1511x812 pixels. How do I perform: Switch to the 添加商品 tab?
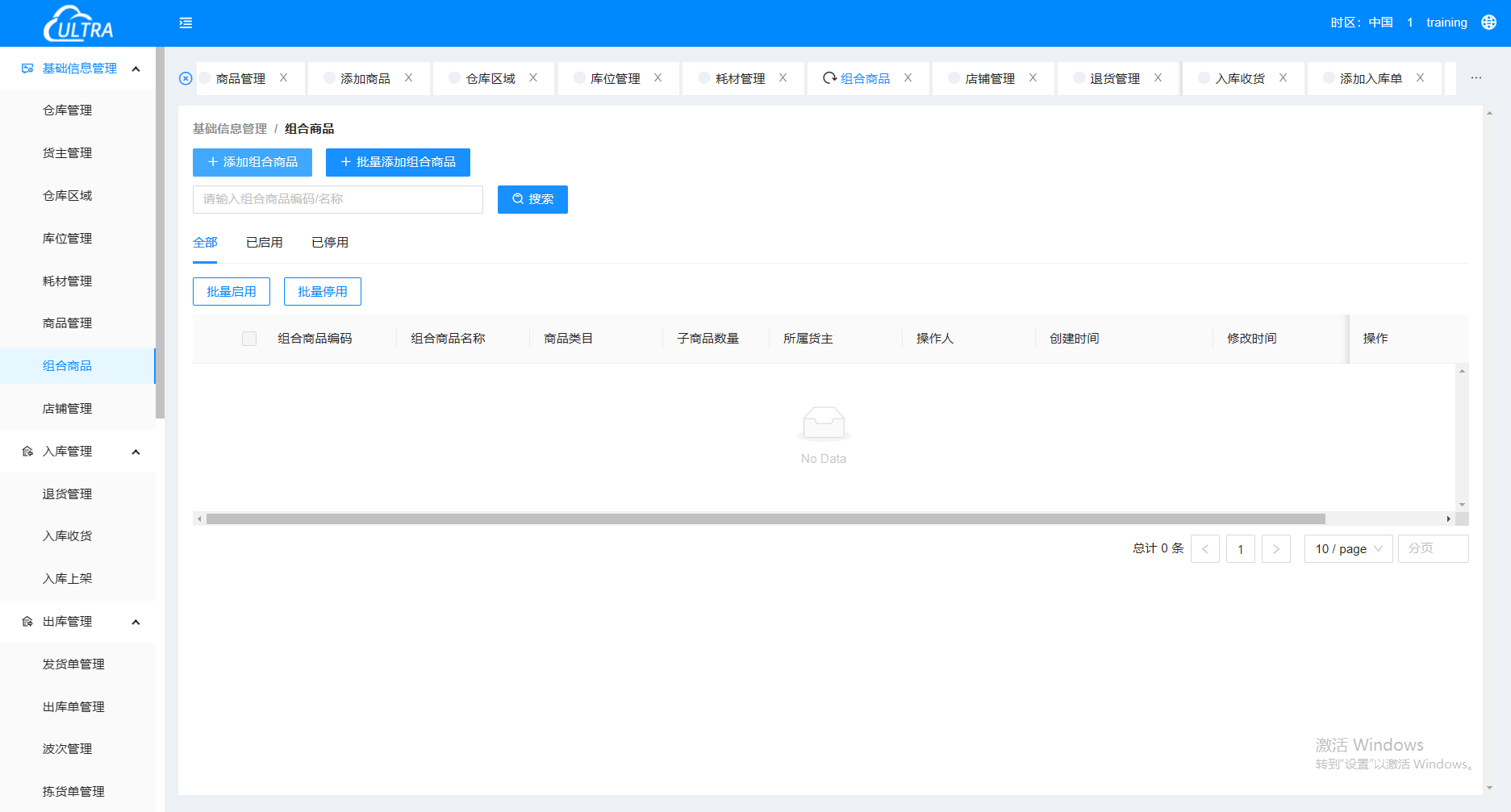point(365,78)
